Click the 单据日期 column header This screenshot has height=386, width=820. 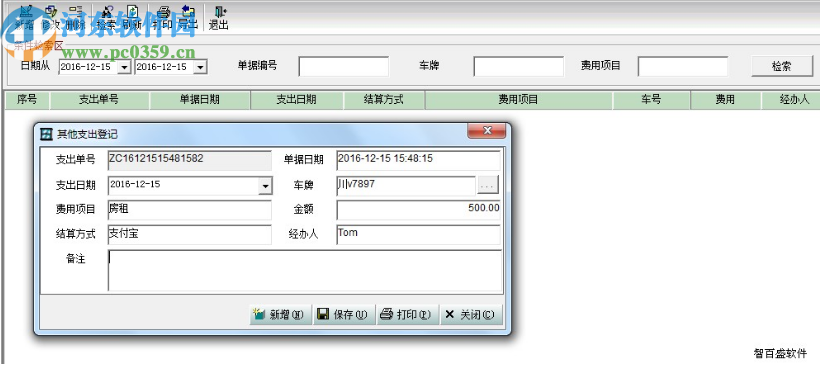tap(200, 100)
